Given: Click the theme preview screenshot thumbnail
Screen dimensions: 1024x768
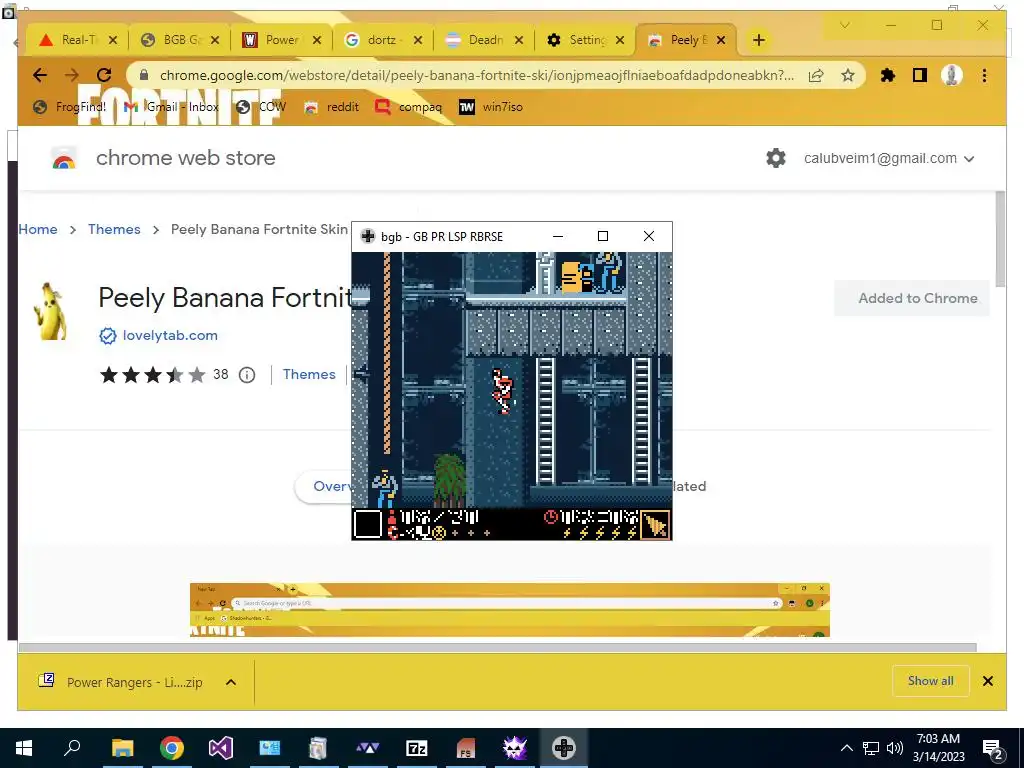Looking at the screenshot, I should click(x=509, y=610).
